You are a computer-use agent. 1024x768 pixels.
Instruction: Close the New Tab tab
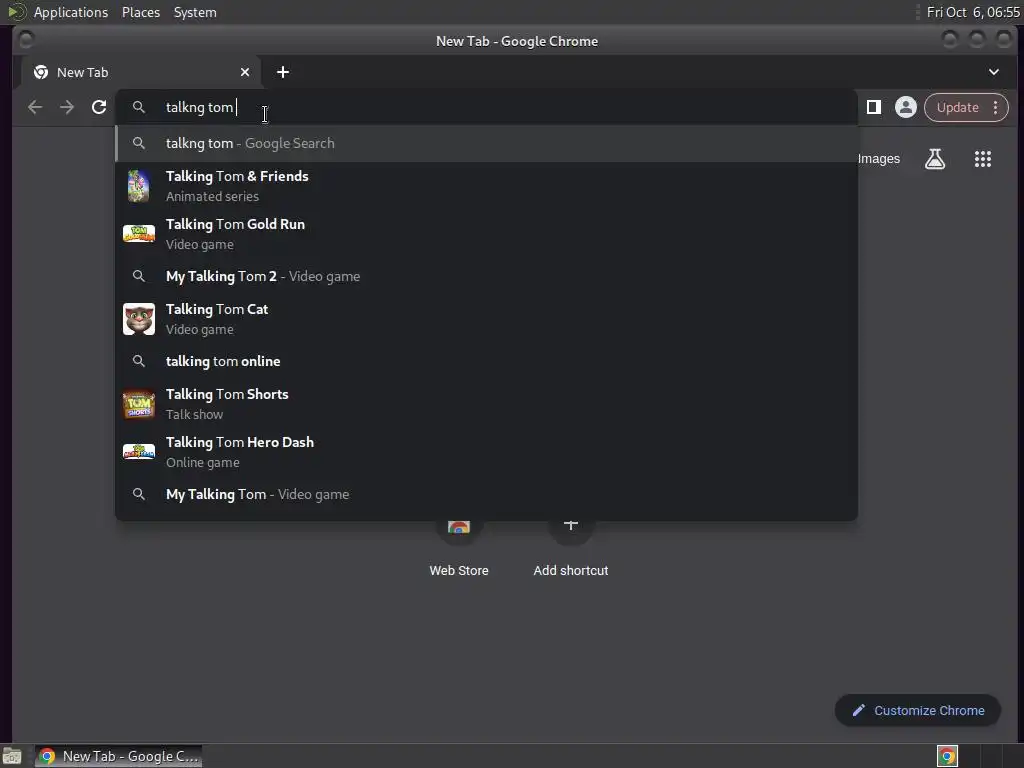[x=245, y=72]
